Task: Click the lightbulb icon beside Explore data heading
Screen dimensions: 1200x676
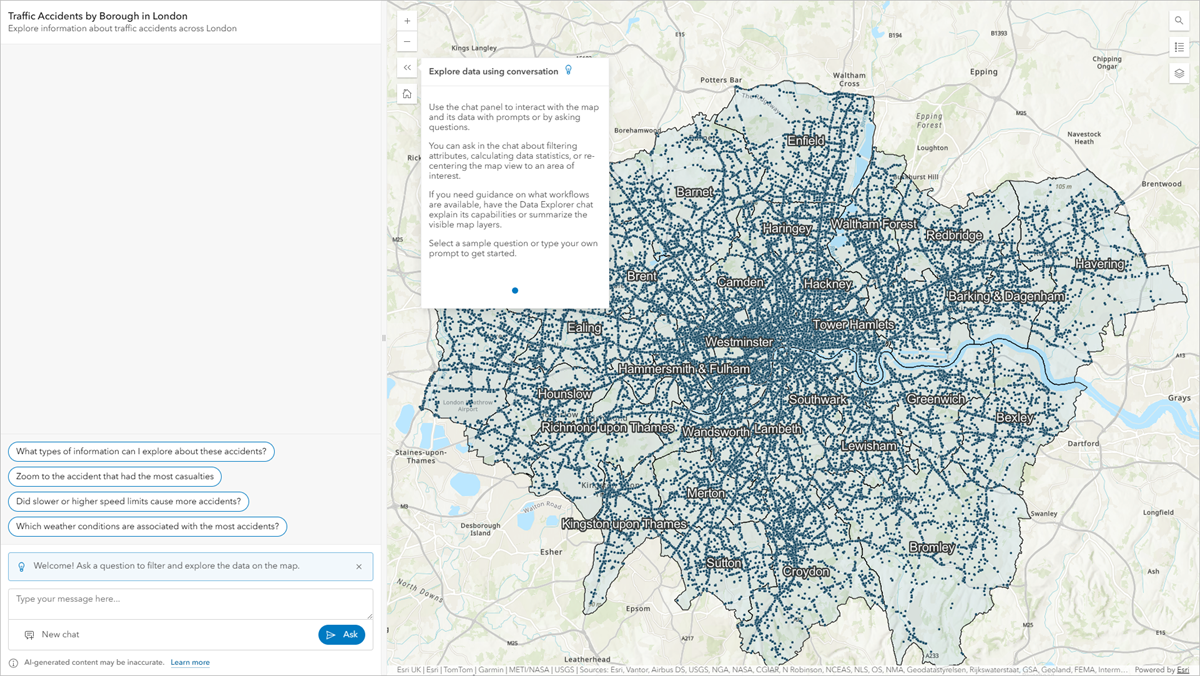Action: click(x=569, y=70)
